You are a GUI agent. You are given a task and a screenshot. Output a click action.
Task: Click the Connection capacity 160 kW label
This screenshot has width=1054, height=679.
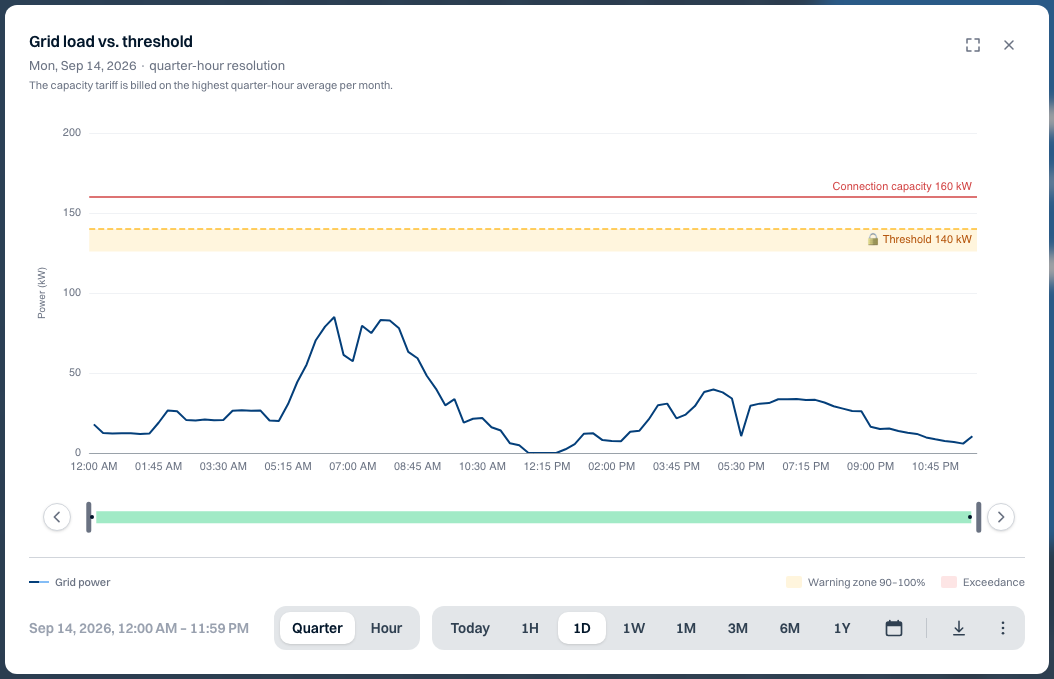(902, 186)
